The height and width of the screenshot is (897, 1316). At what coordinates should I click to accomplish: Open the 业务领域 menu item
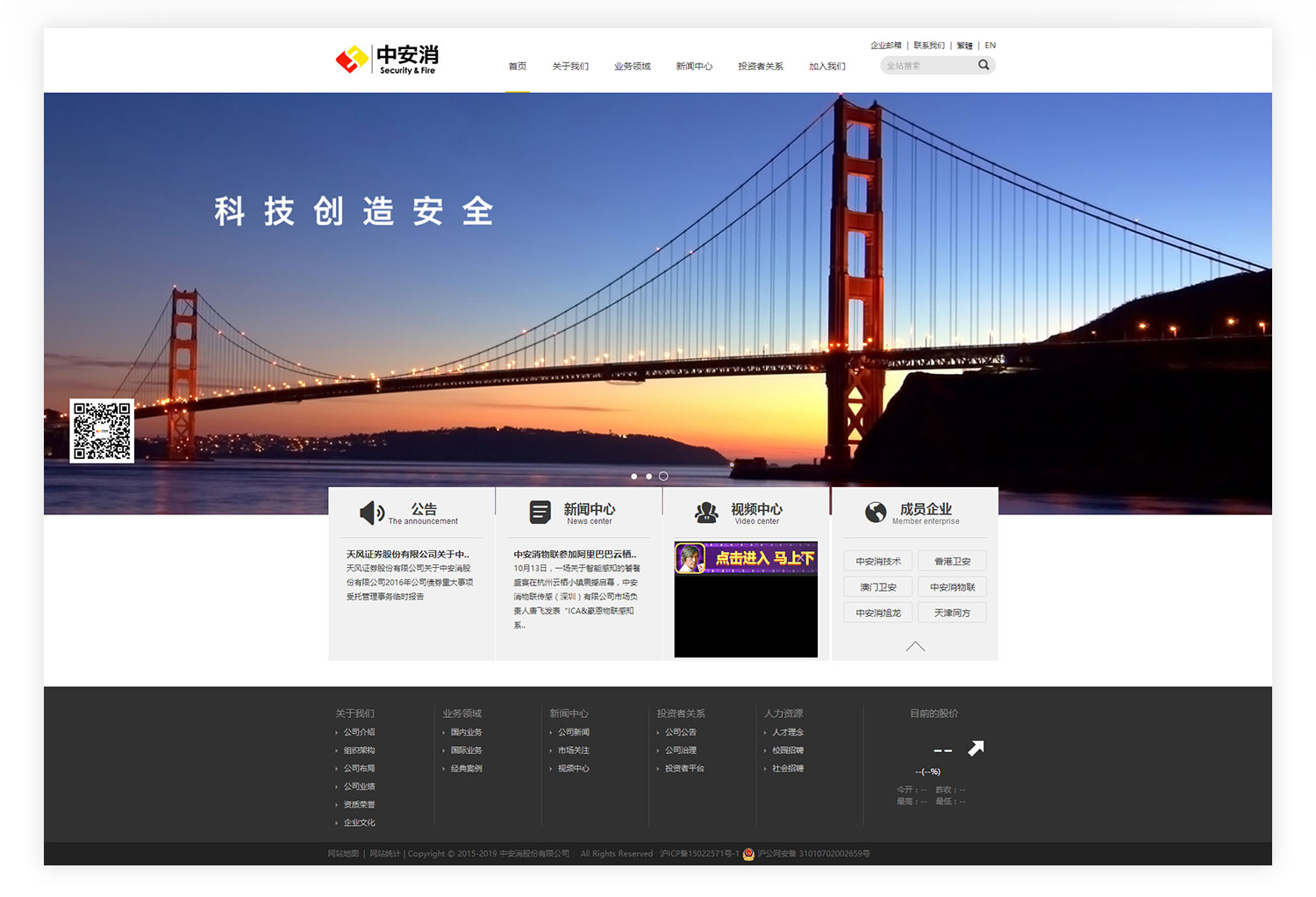[633, 66]
